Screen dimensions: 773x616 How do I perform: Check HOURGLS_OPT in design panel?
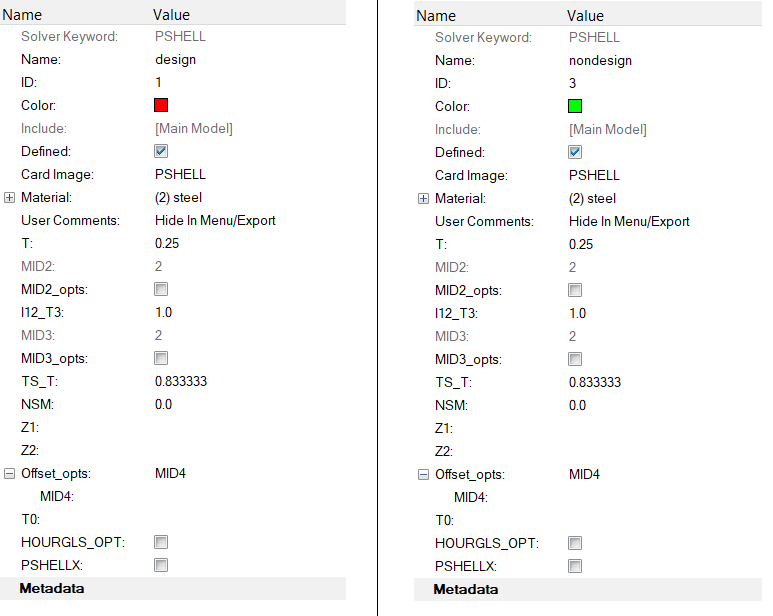pos(161,542)
